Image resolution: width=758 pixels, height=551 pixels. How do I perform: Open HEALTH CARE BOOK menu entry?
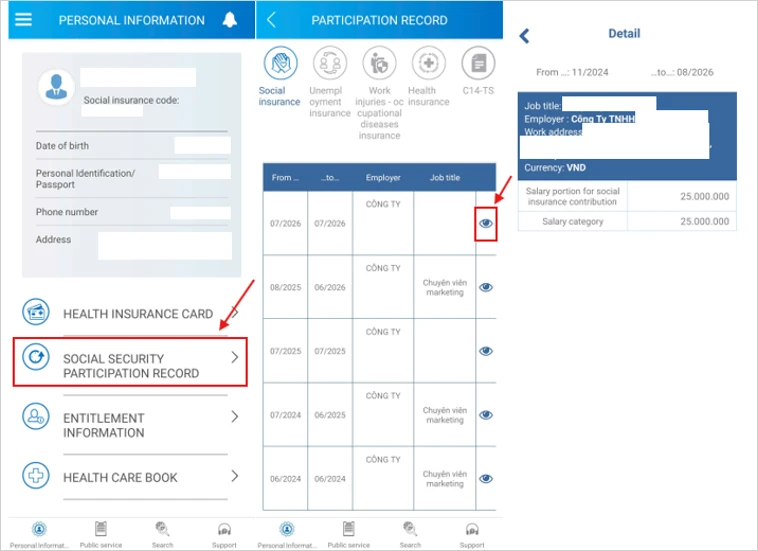[131, 477]
